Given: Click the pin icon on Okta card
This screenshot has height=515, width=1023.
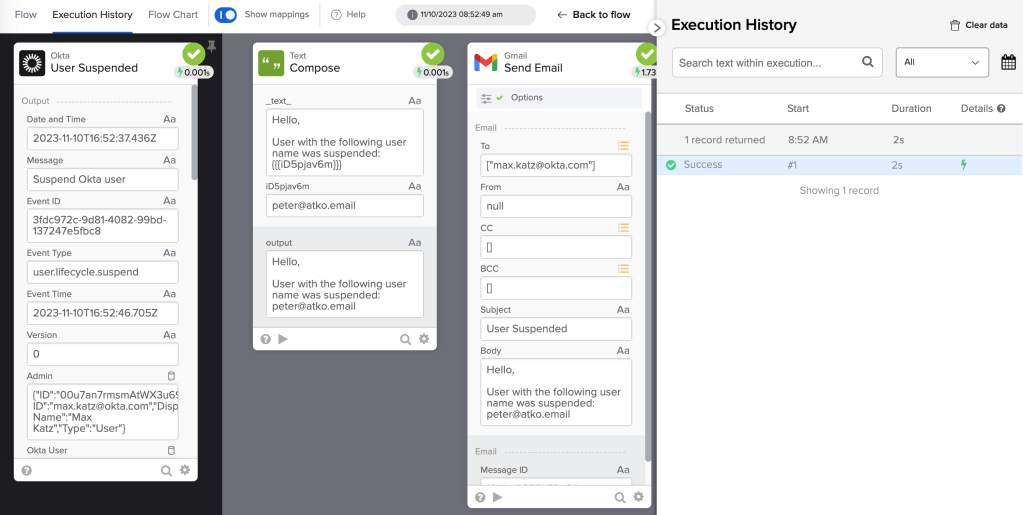Looking at the screenshot, I should 211,46.
